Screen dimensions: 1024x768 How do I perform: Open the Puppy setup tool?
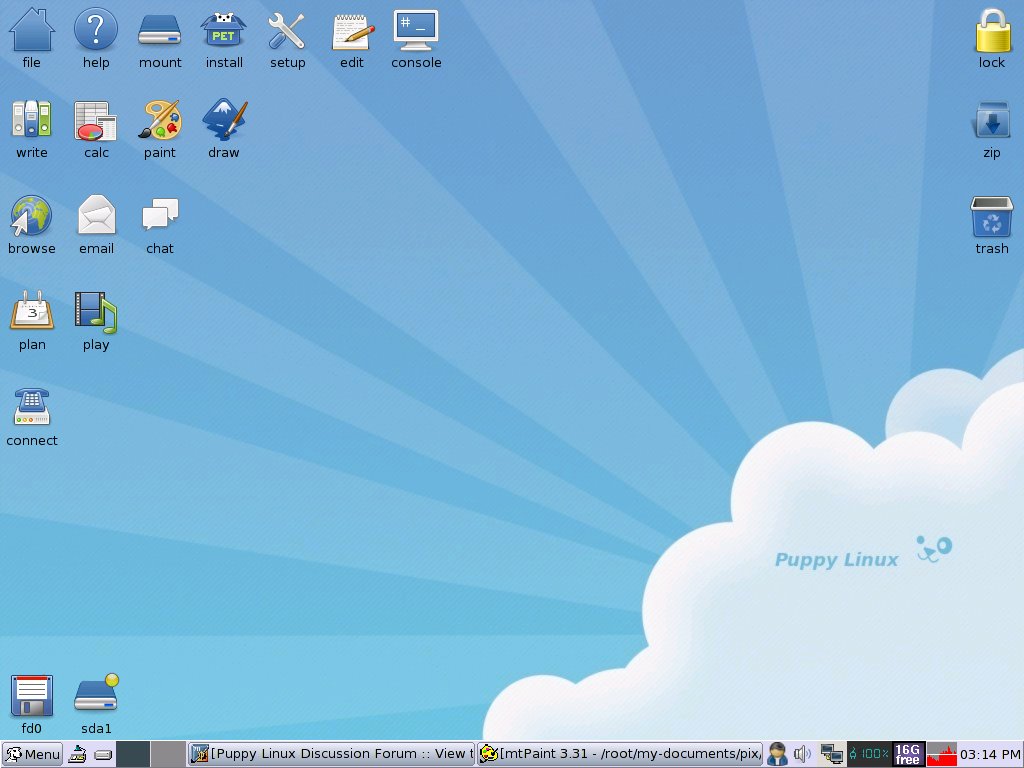(287, 30)
